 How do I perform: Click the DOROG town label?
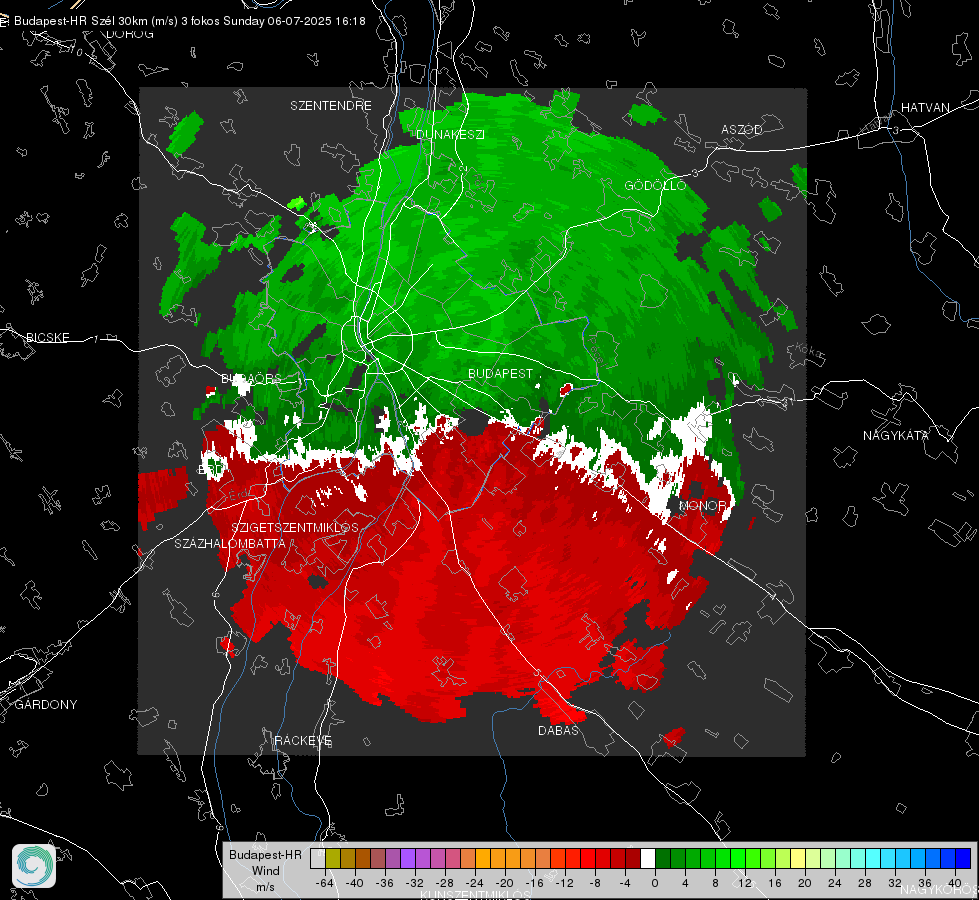pos(130,34)
